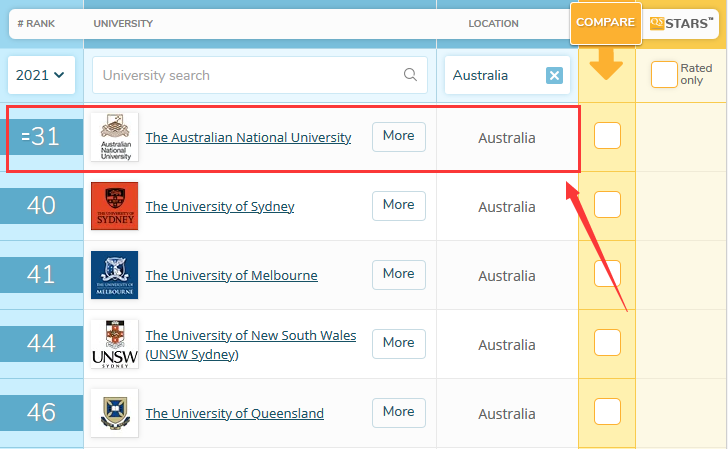Viewport: 728px width, 449px height.
Task: Open the 2021 year dropdown
Action: click(40, 75)
